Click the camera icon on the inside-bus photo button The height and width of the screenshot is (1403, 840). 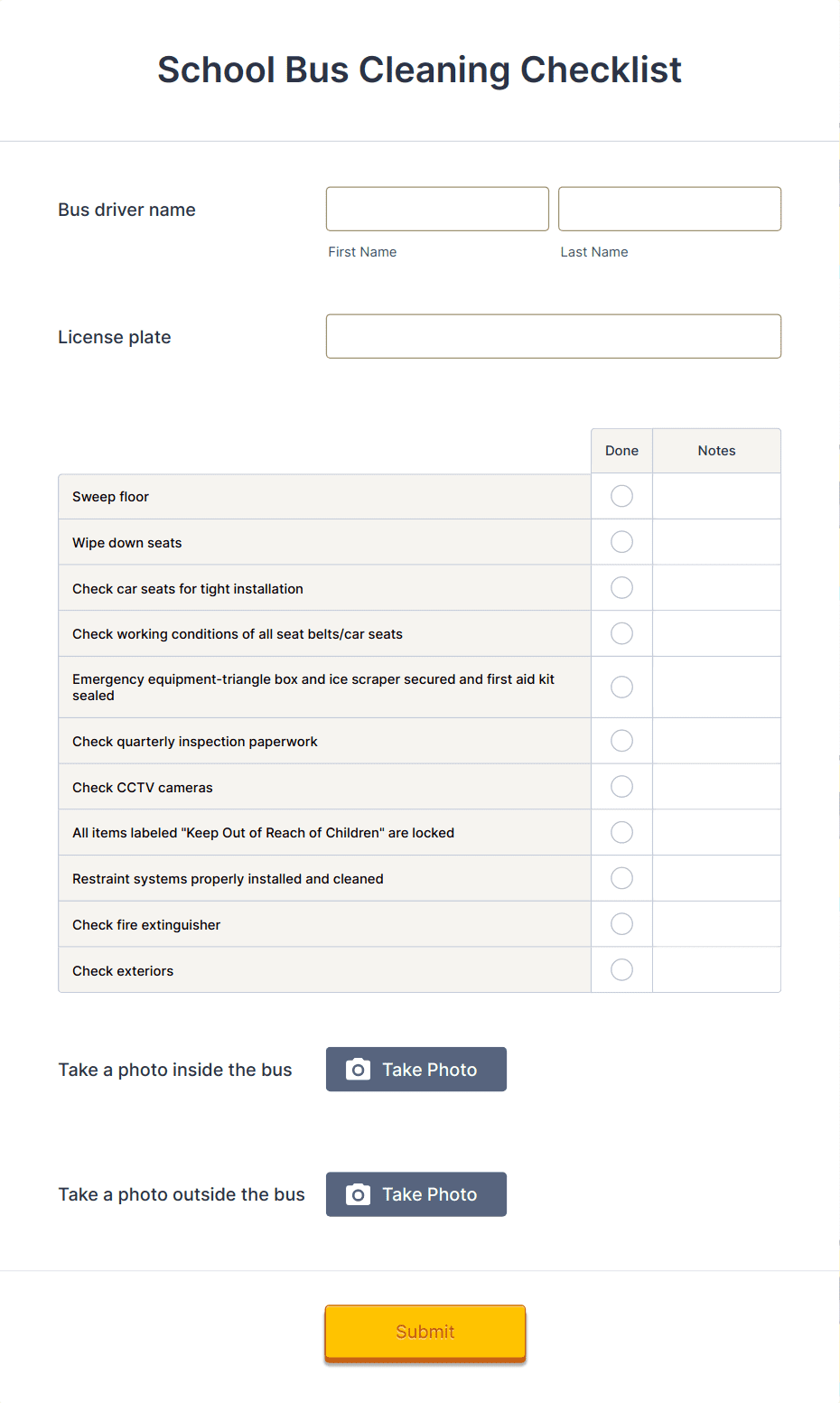359,1069
